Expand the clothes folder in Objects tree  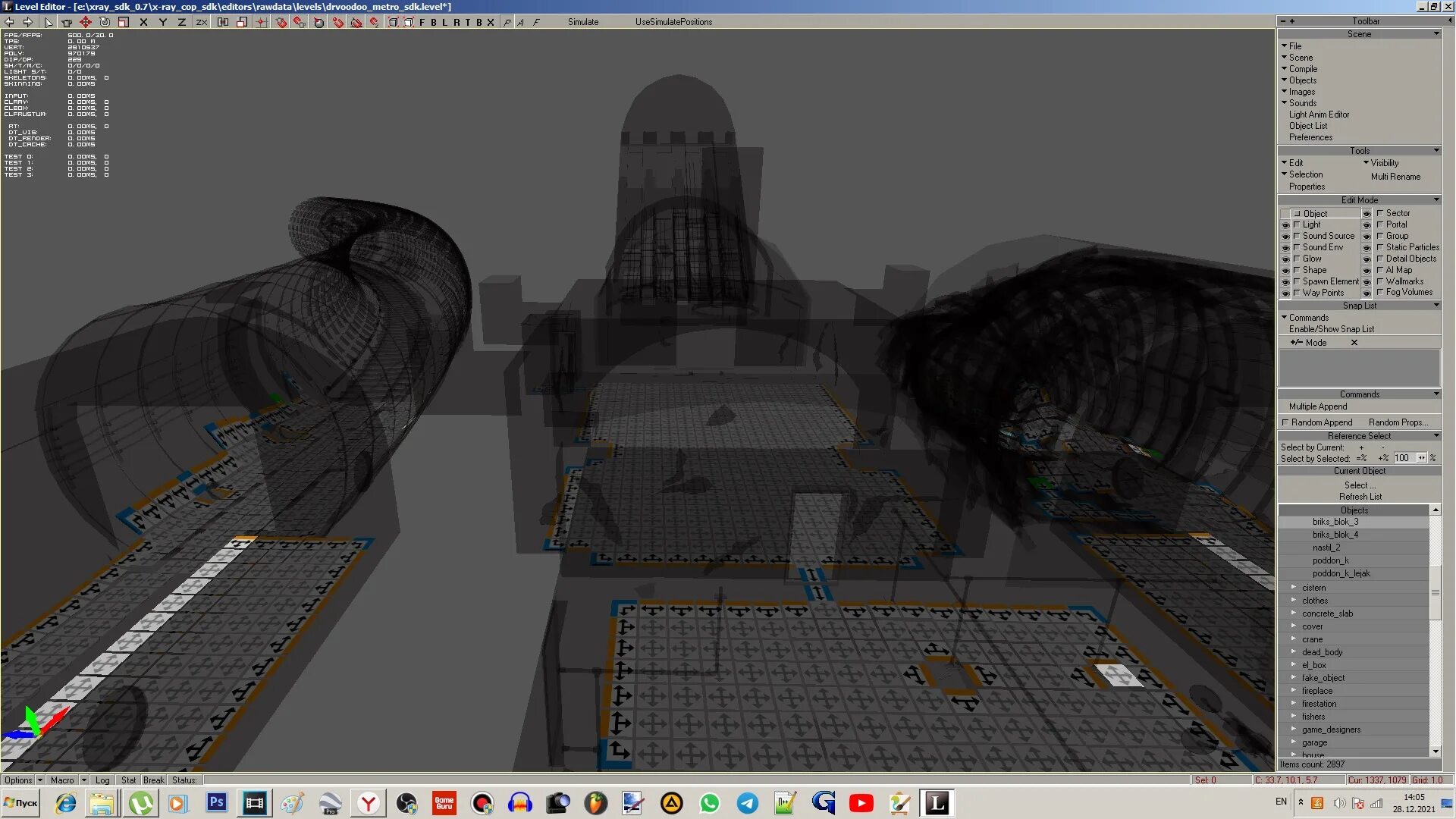pyautogui.click(x=1294, y=601)
